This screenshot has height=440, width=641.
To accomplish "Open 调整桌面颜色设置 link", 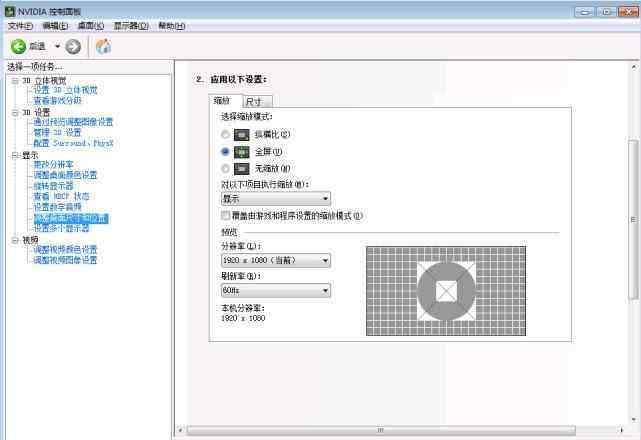I will [65, 175].
